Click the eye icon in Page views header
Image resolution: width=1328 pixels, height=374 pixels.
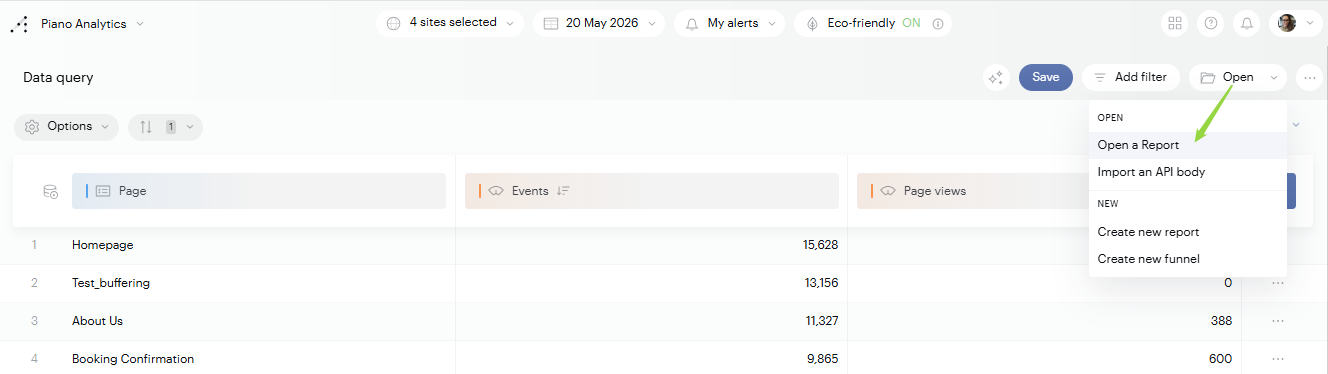tap(888, 191)
